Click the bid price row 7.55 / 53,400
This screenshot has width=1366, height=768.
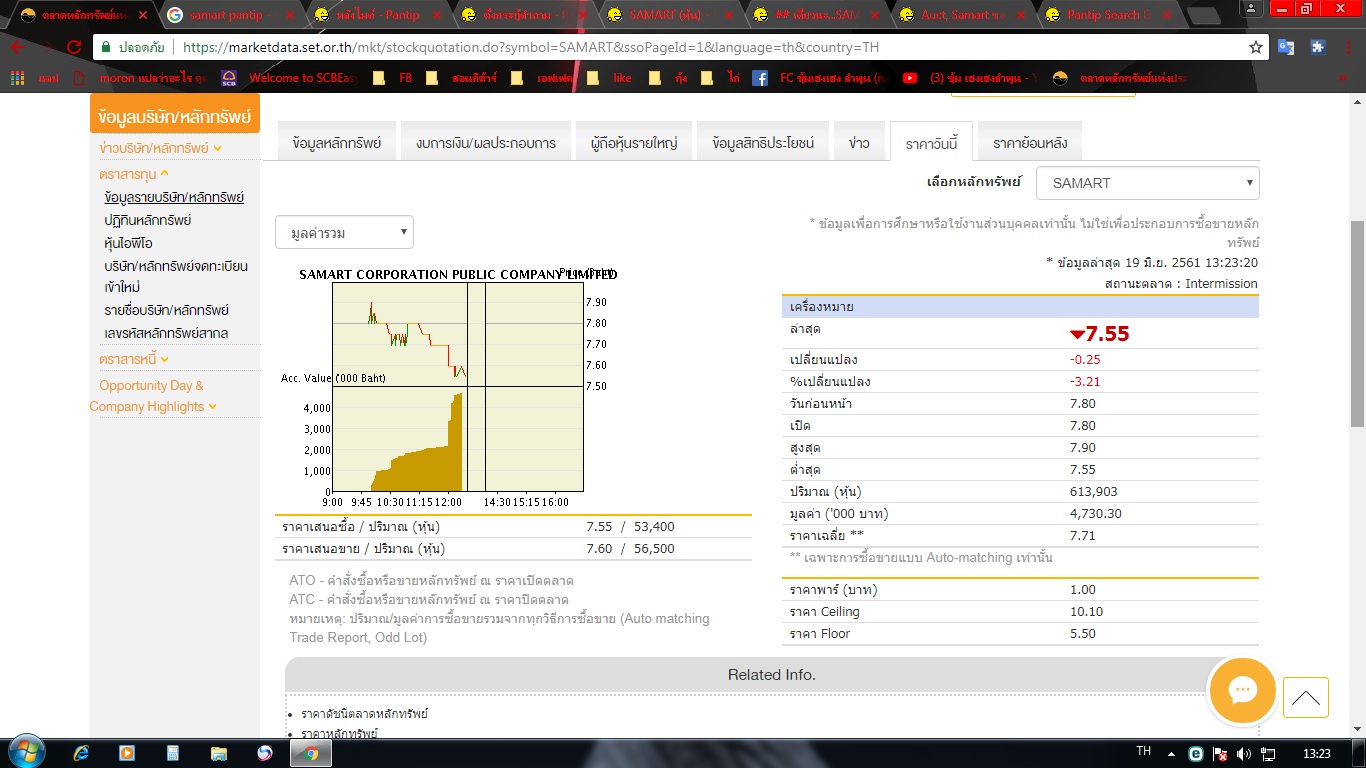pyautogui.click(x=513, y=526)
